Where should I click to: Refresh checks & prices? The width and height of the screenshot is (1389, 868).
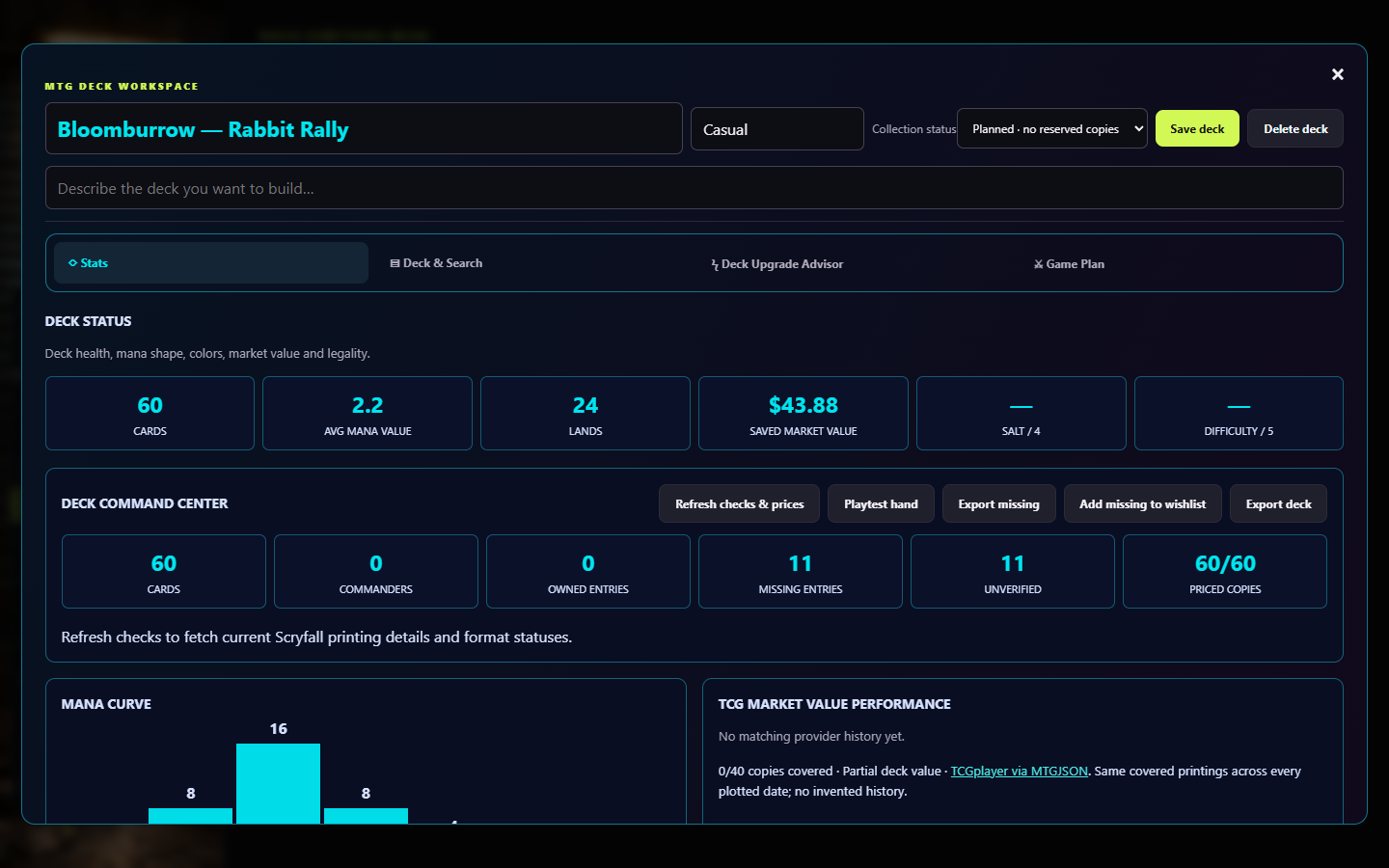point(740,504)
